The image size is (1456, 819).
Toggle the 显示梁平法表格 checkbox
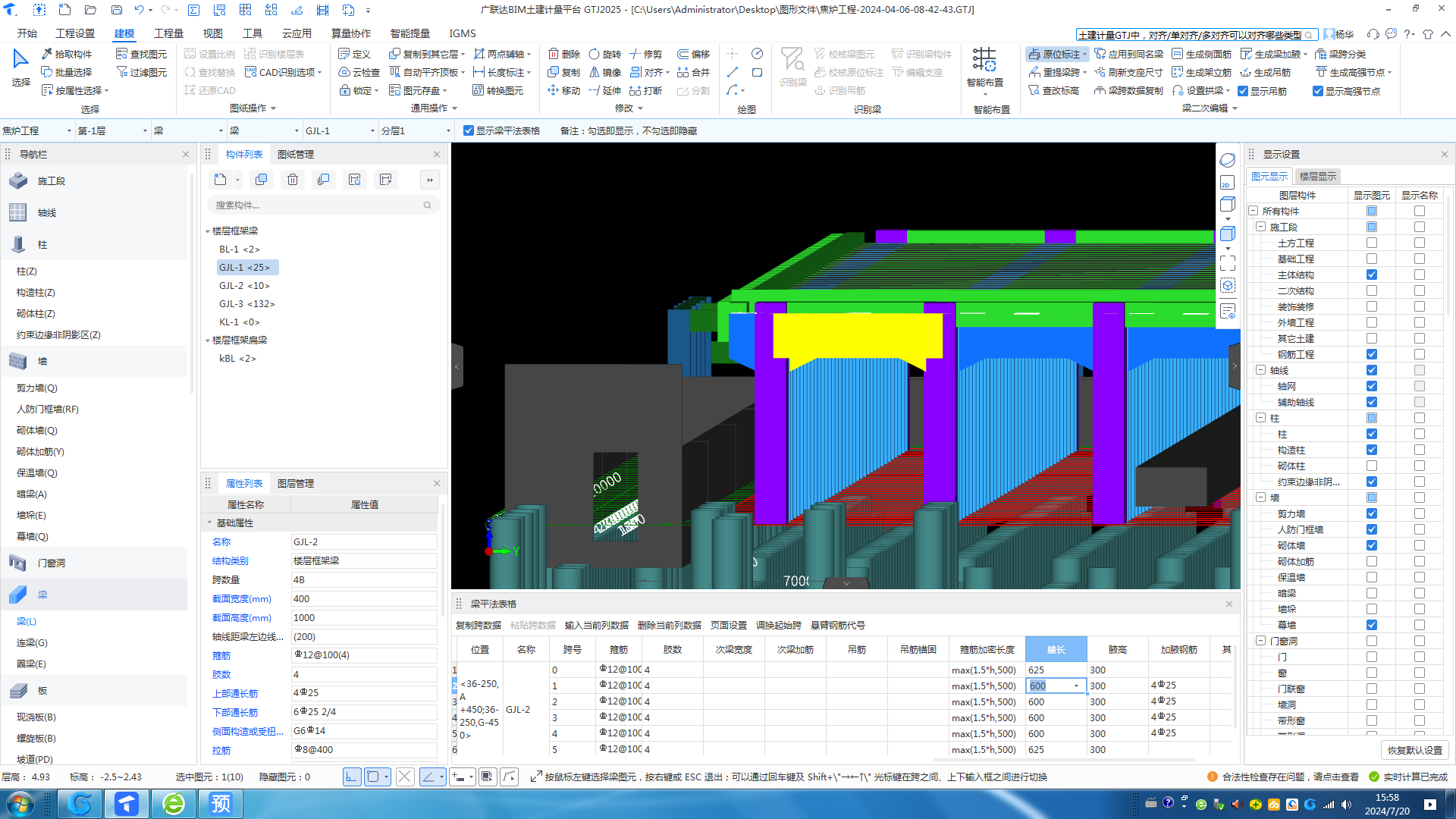(x=469, y=130)
